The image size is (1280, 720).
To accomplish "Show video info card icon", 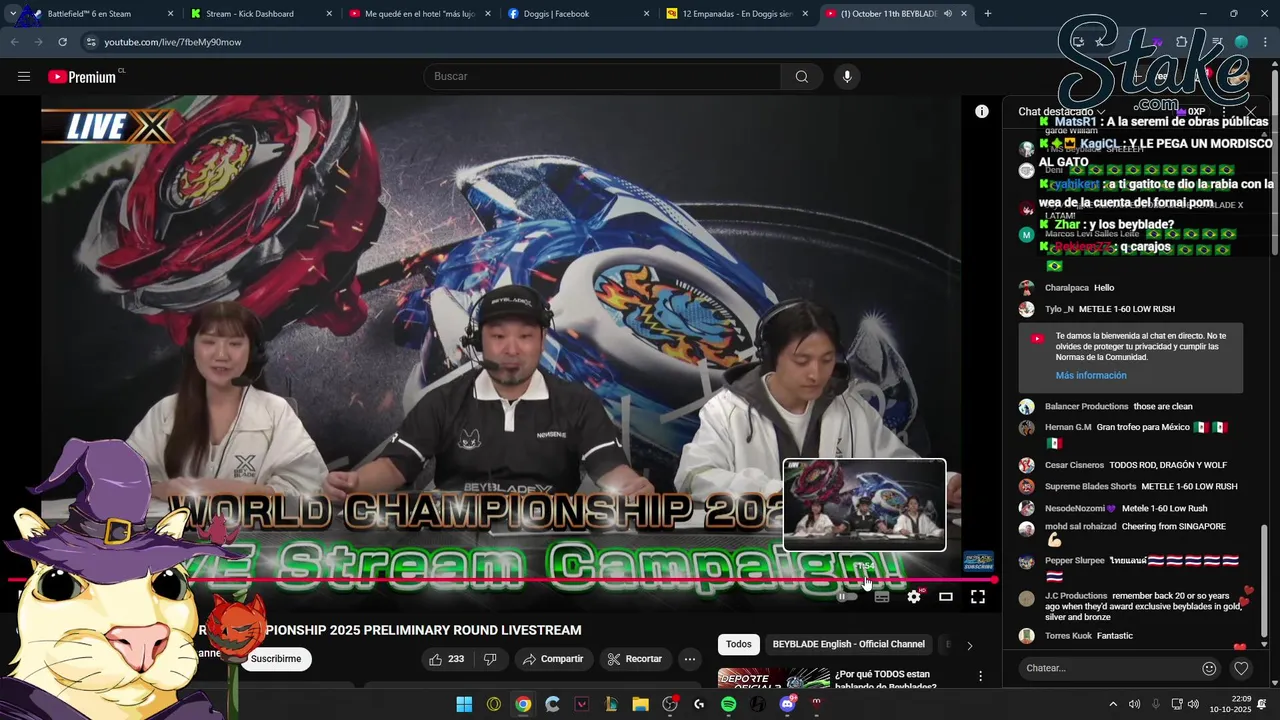I will 982,111.
